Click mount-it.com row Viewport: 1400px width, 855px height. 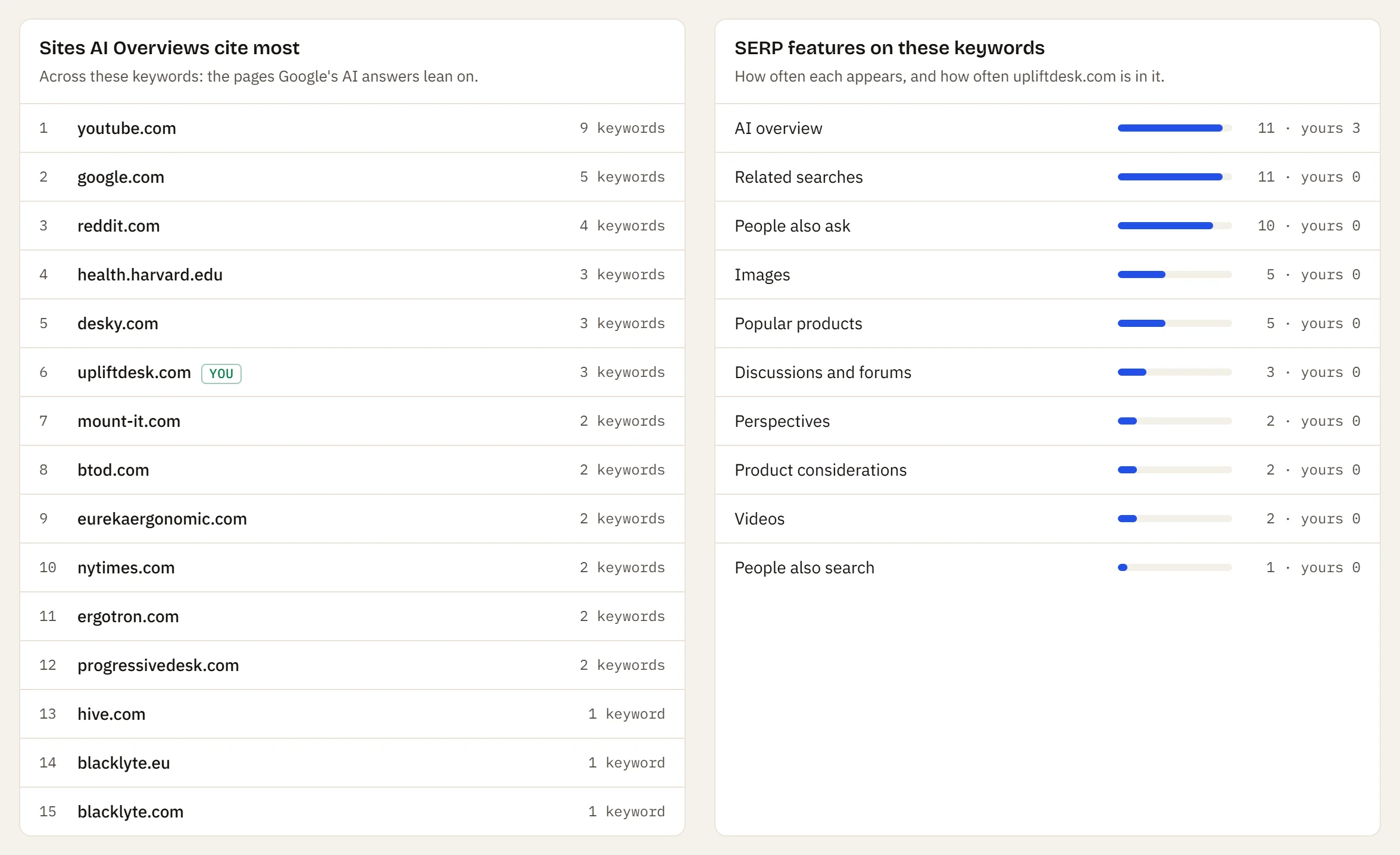point(352,421)
